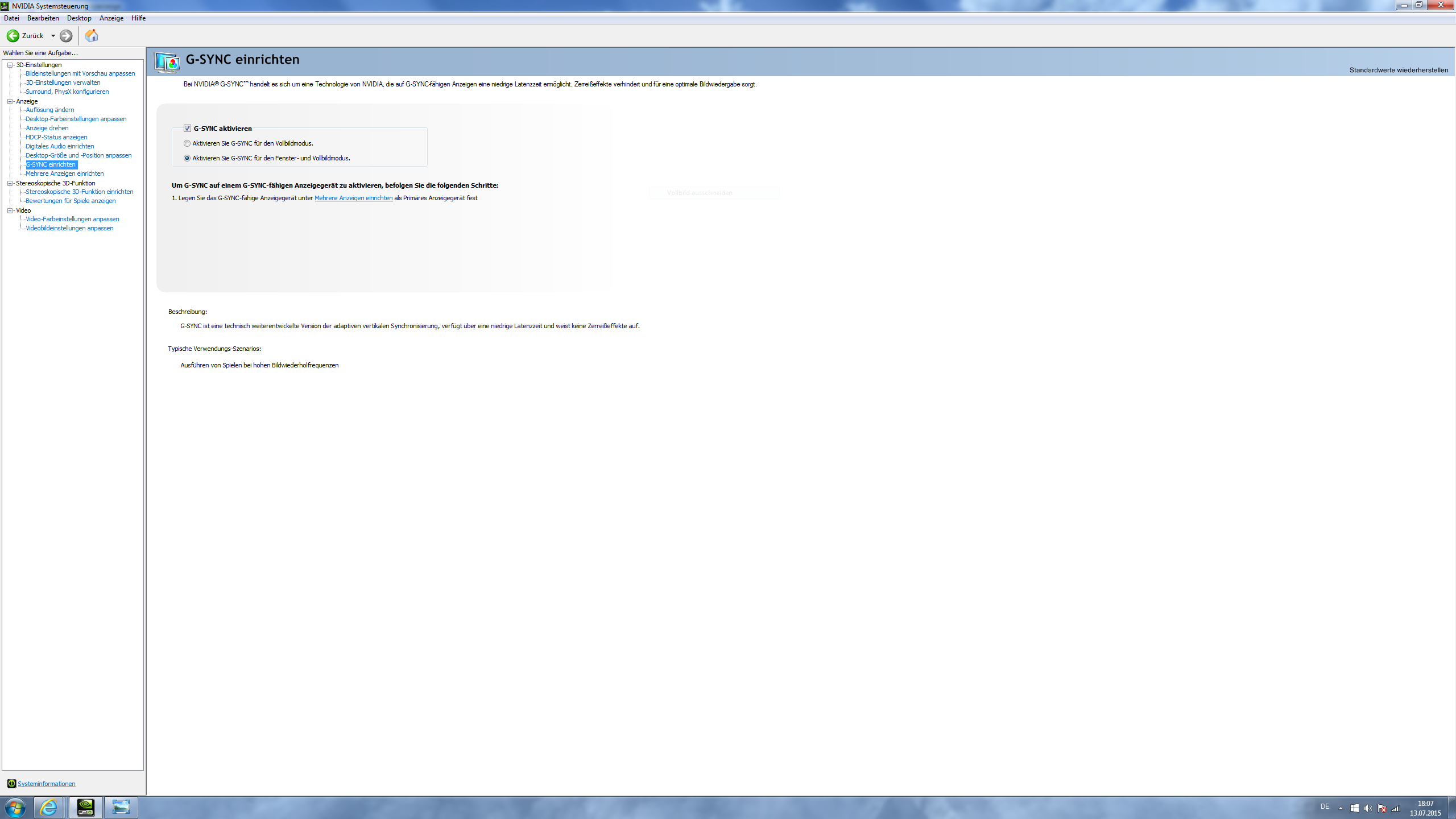This screenshot has height=819, width=1456.
Task: Open the back history dropdown arrow
Action: pyautogui.click(x=53, y=36)
